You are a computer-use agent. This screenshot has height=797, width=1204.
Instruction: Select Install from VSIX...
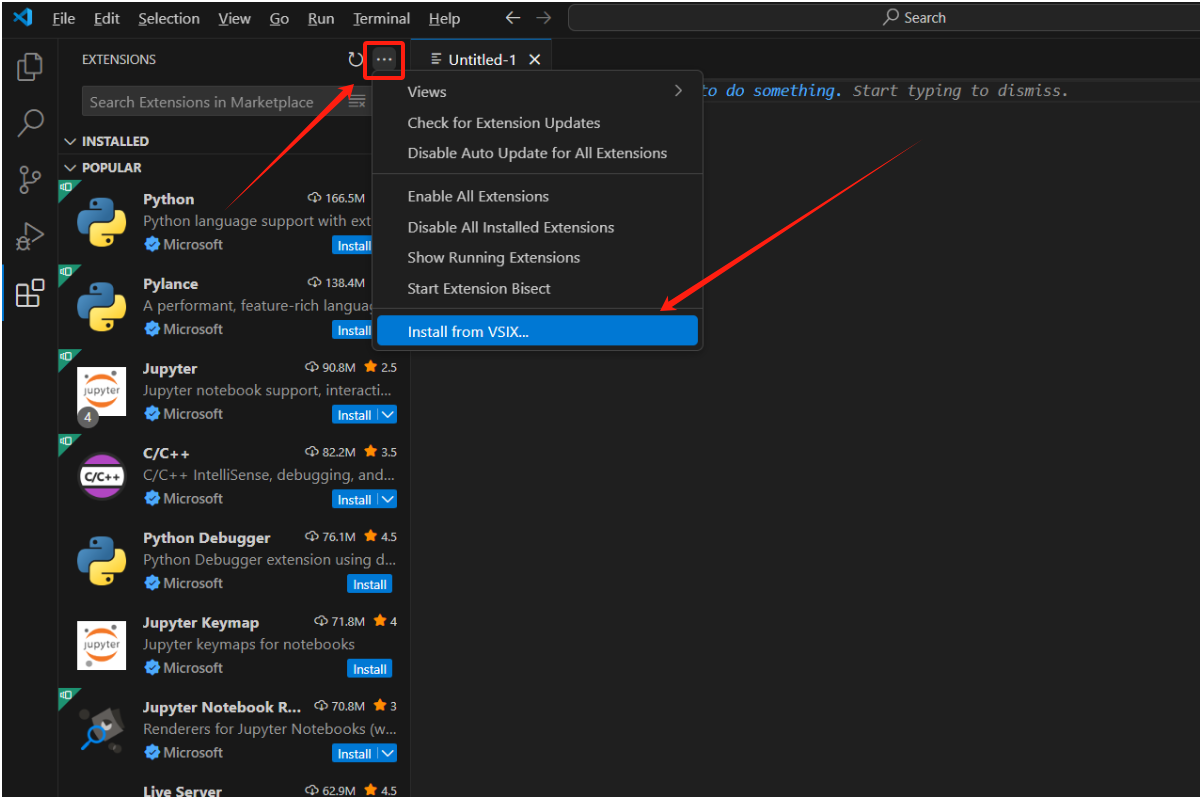(x=537, y=331)
